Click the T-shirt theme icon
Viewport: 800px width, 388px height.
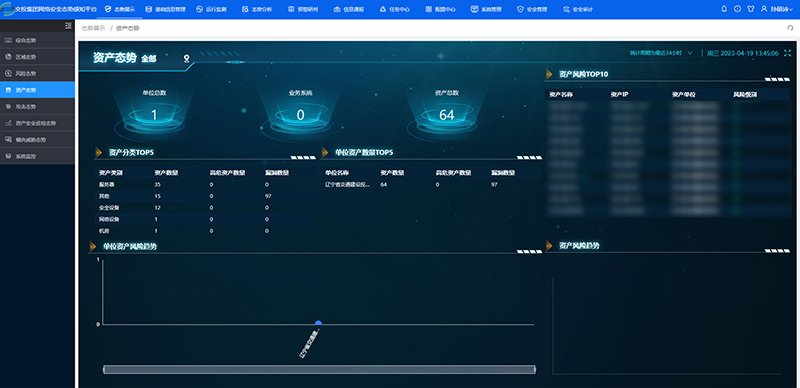pos(751,9)
